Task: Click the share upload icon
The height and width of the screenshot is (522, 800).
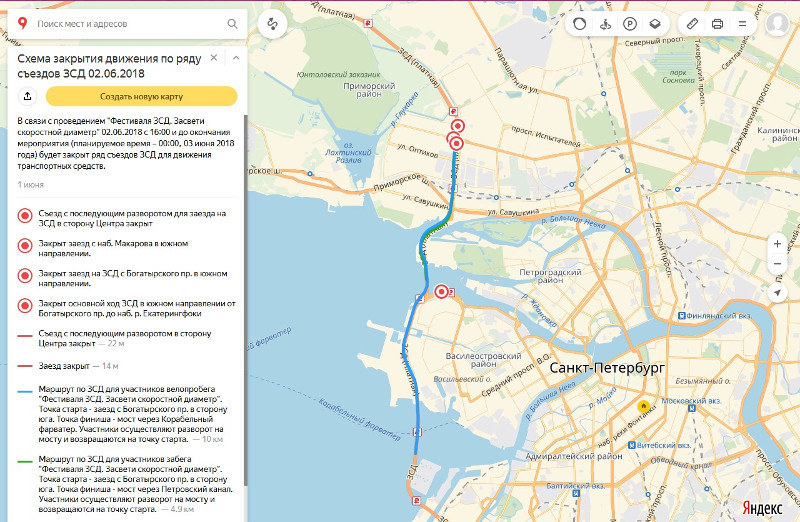Action: click(28, 96)
